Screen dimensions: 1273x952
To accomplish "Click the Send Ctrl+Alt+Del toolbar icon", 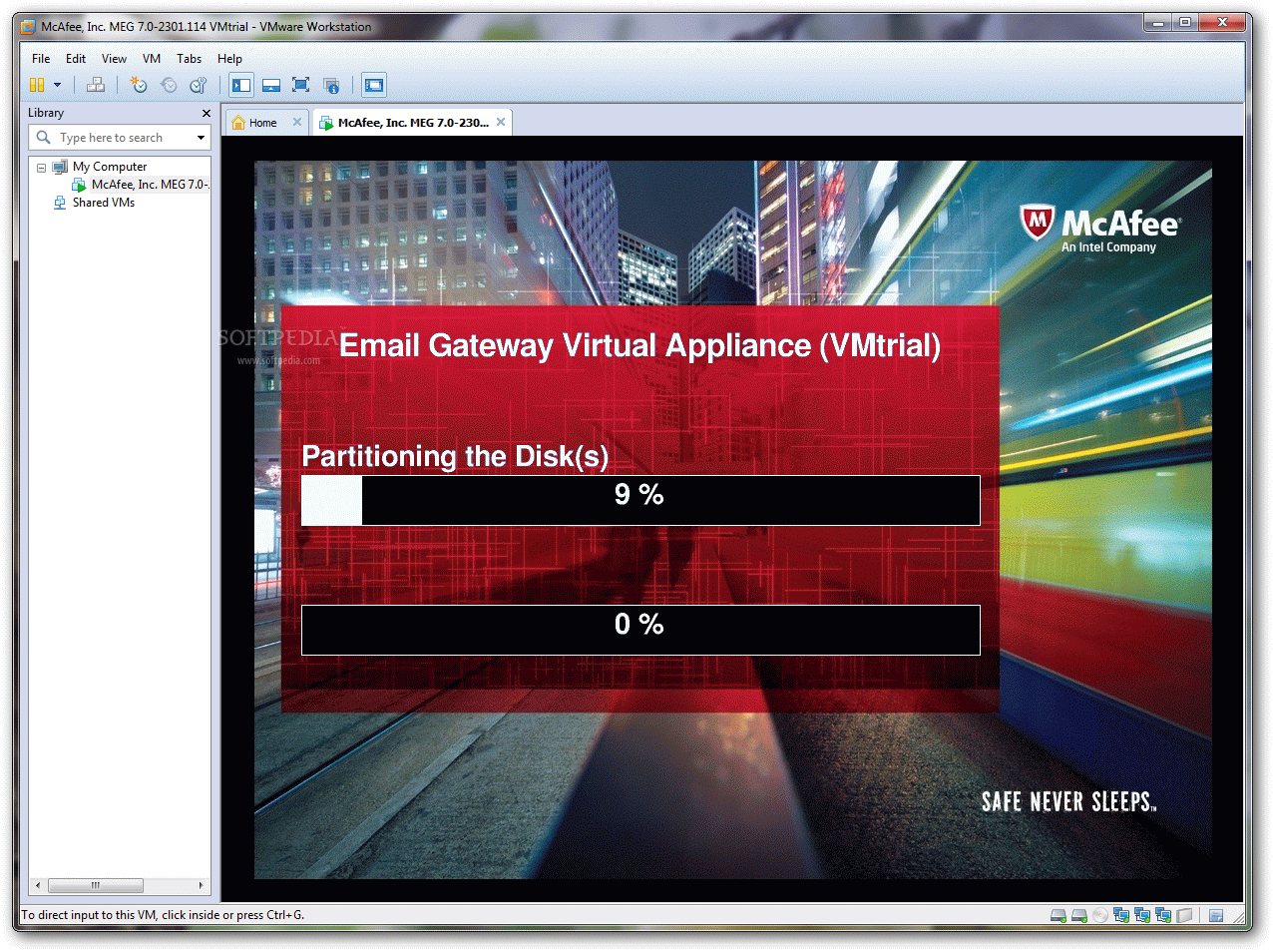I will point(96,85).
